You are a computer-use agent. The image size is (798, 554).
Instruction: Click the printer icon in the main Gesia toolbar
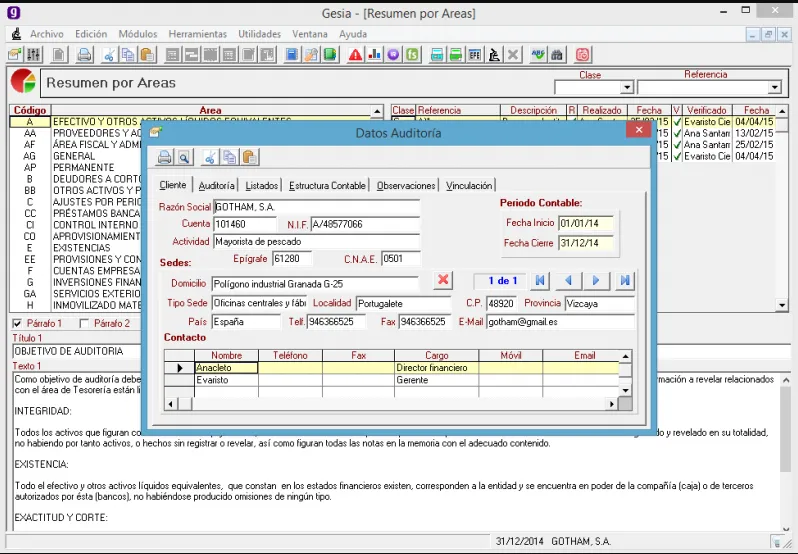pyautogui.click(x=84, y=54)
